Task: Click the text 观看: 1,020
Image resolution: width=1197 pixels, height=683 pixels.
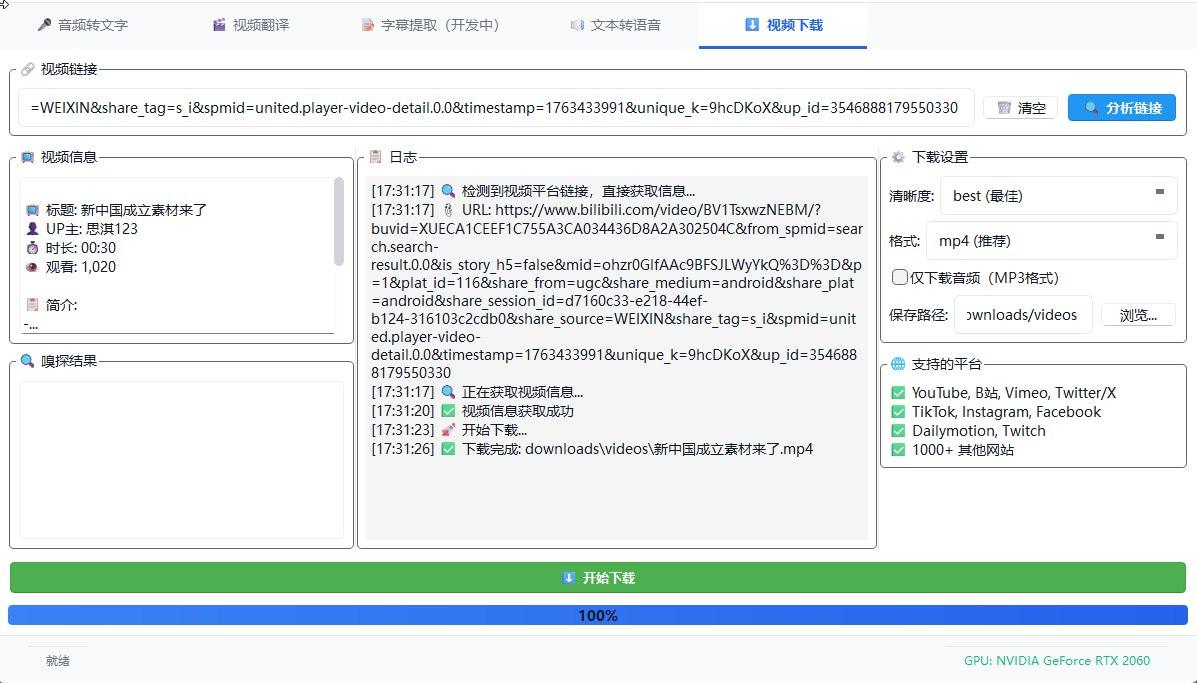Action: click(x=81, y=267)
